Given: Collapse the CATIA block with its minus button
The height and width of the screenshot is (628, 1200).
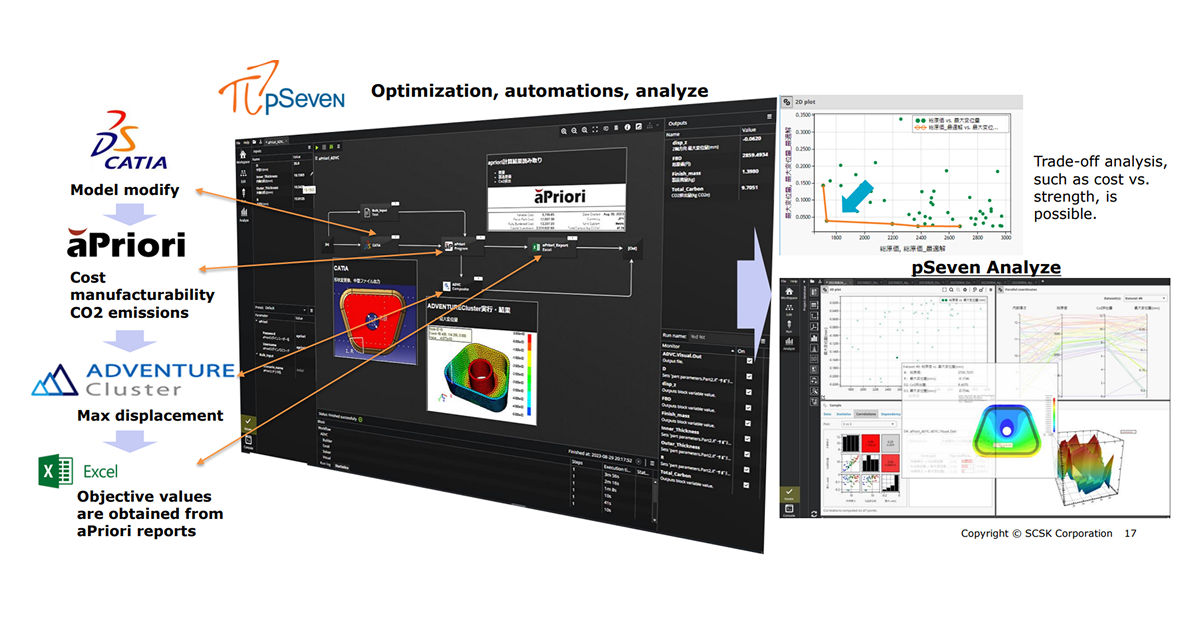Looking at the screenshot, I should 395,237.
